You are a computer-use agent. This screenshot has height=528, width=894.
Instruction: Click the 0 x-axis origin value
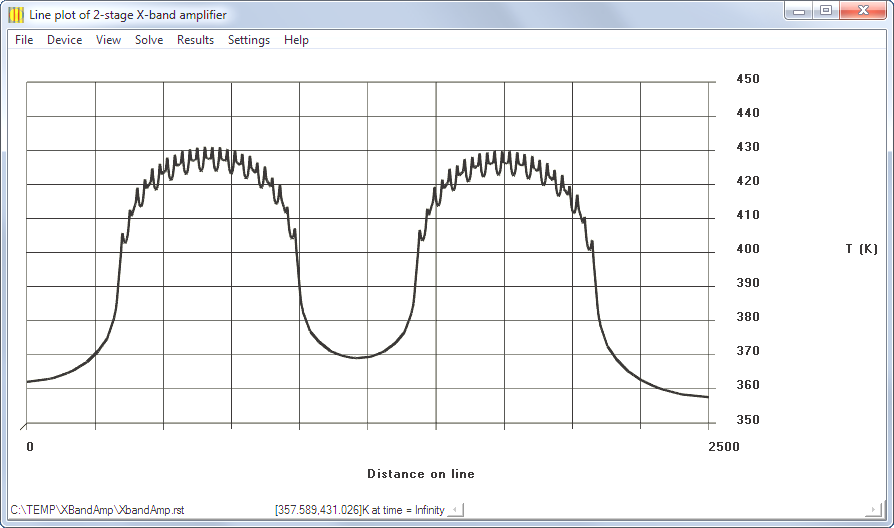(x=30, y=447)
